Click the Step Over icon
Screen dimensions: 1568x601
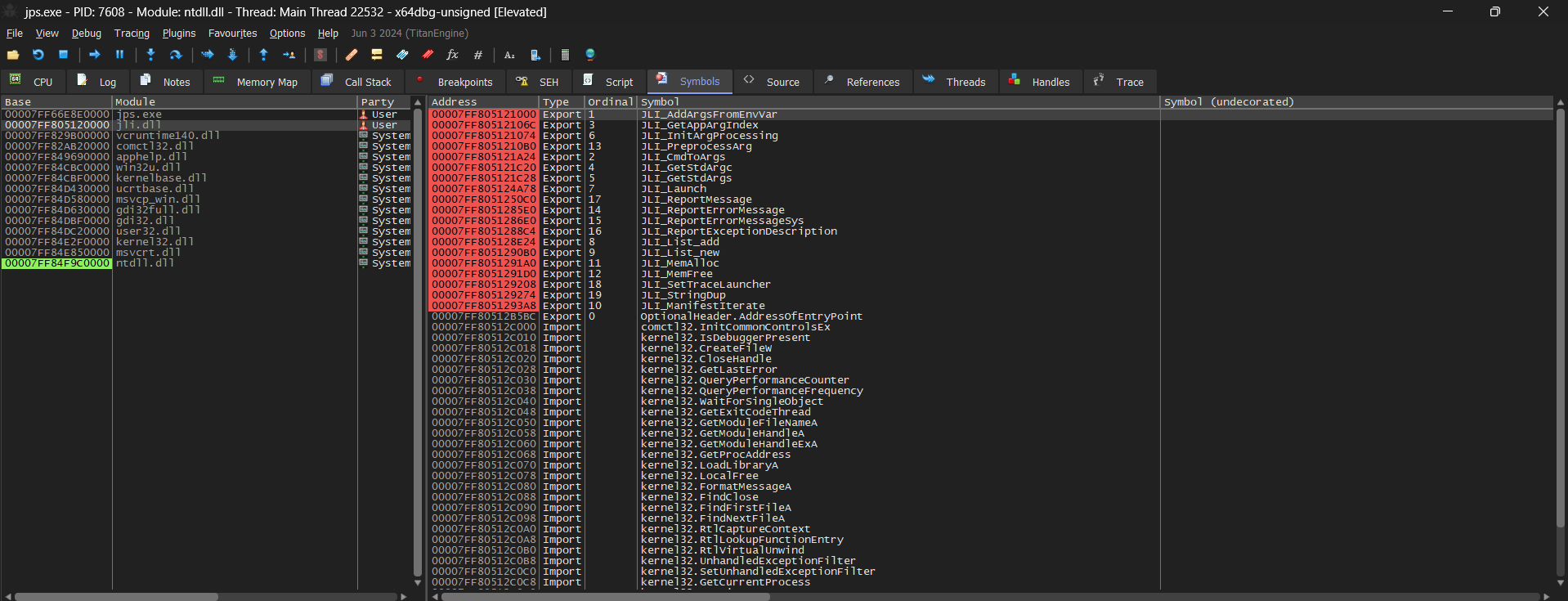coord(176,55)
